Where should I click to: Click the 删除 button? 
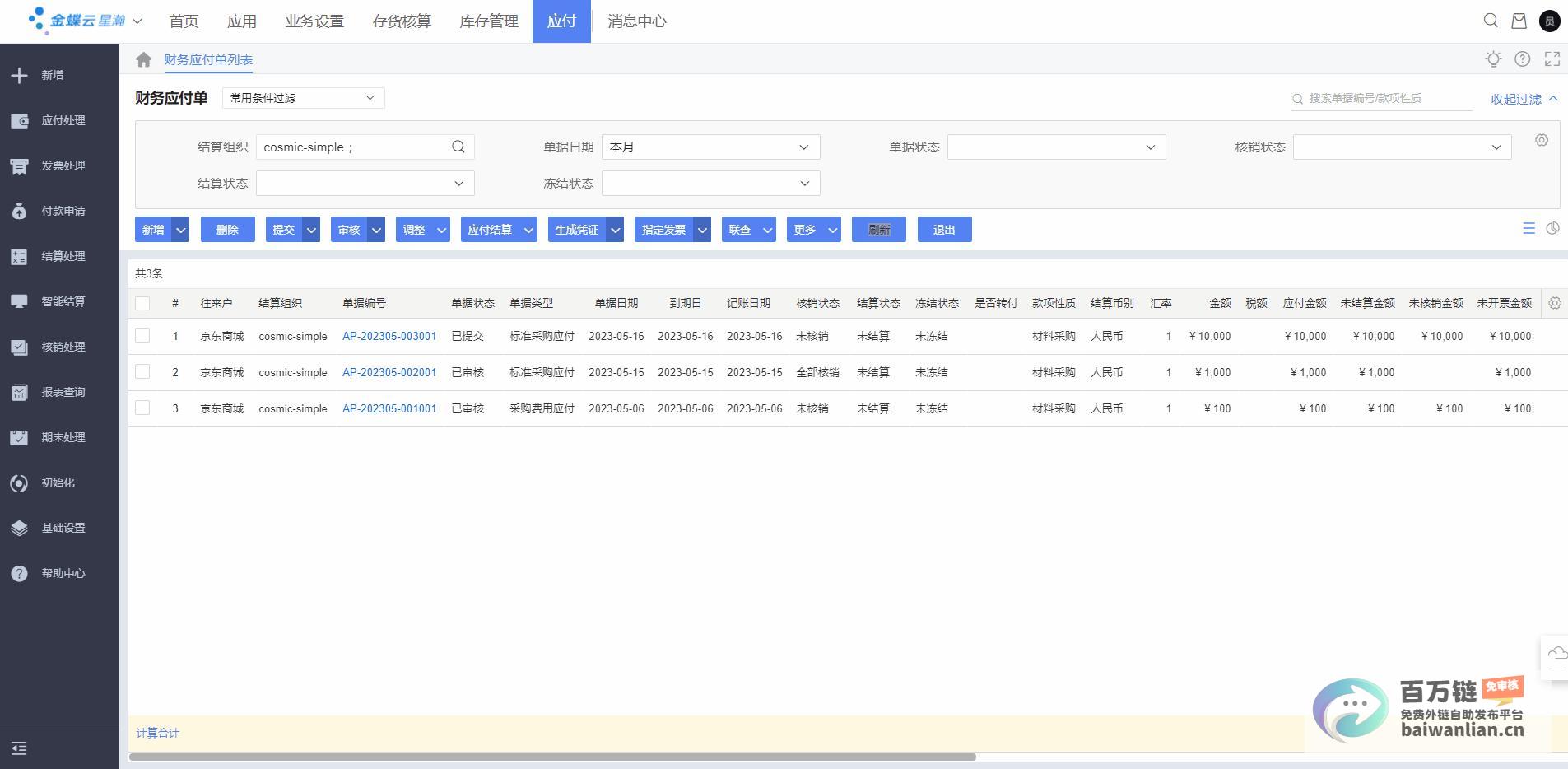(x=227, y=230)
